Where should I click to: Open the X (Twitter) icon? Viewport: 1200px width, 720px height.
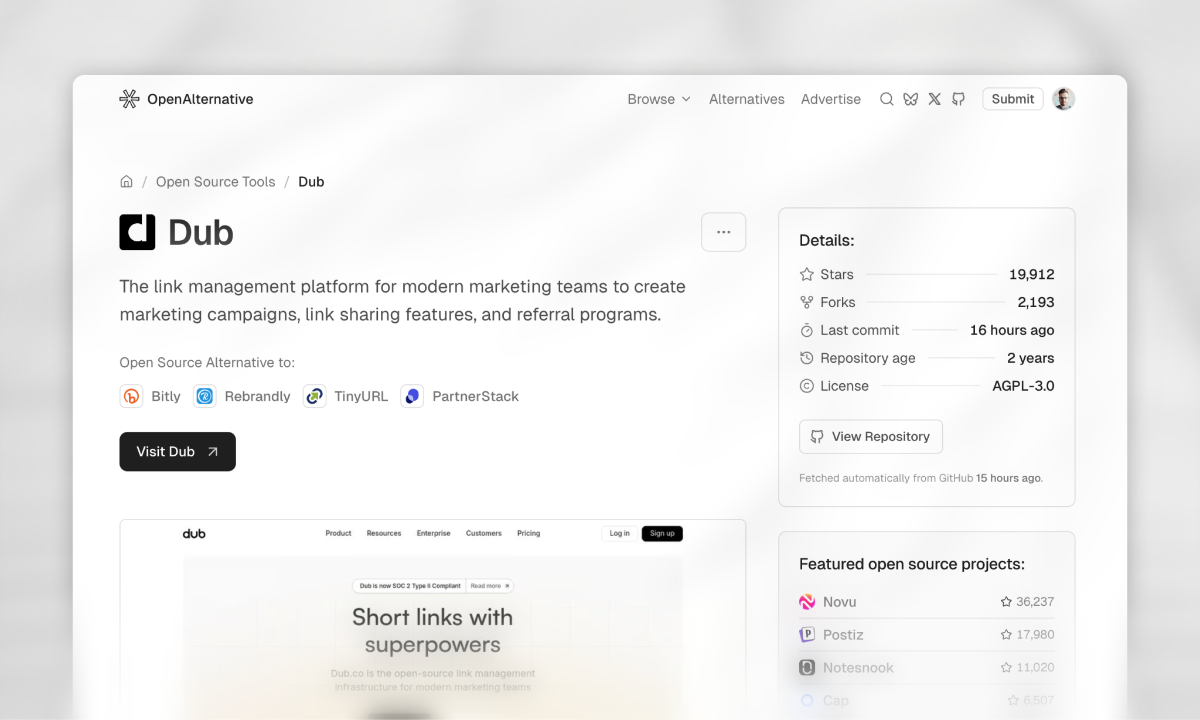pos(934,99)
